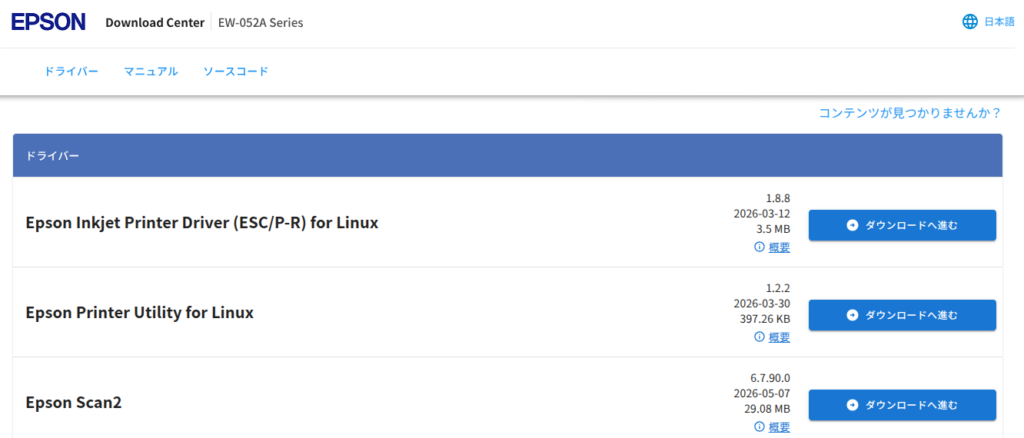
Task: Click the globe language icon
Action: coord(970,22)
